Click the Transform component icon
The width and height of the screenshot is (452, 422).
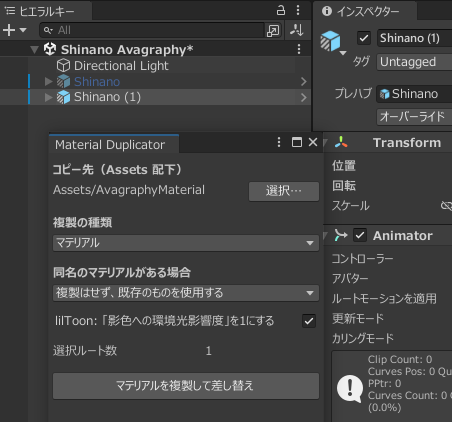pos(341,143)
